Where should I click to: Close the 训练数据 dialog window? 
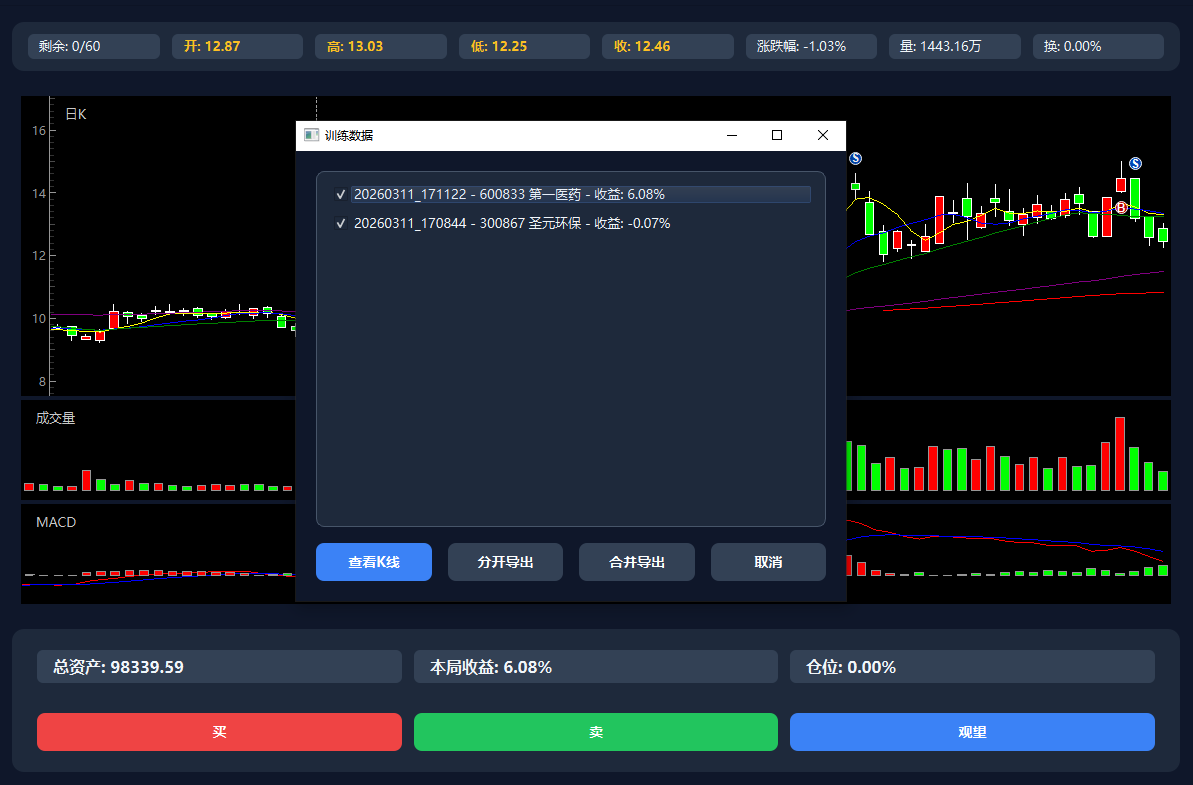click(823, 135)
